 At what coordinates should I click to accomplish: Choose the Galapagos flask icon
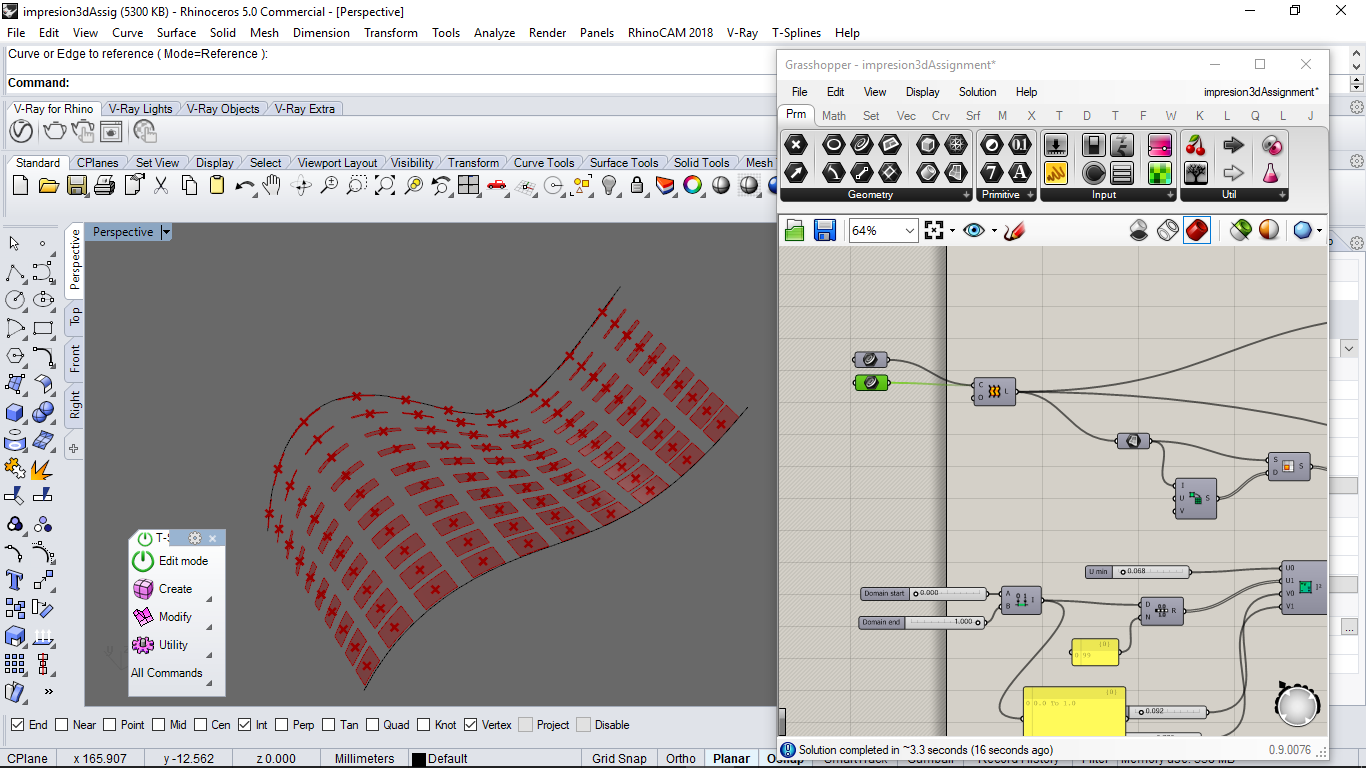pos(1271,173)
